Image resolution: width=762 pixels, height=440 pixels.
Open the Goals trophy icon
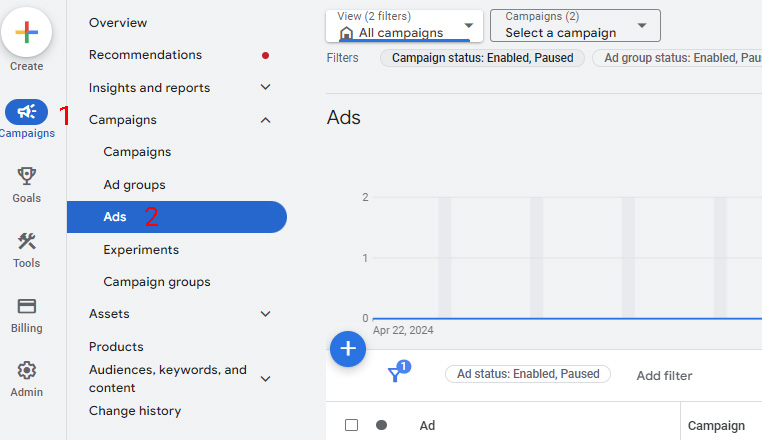(27, 176)
